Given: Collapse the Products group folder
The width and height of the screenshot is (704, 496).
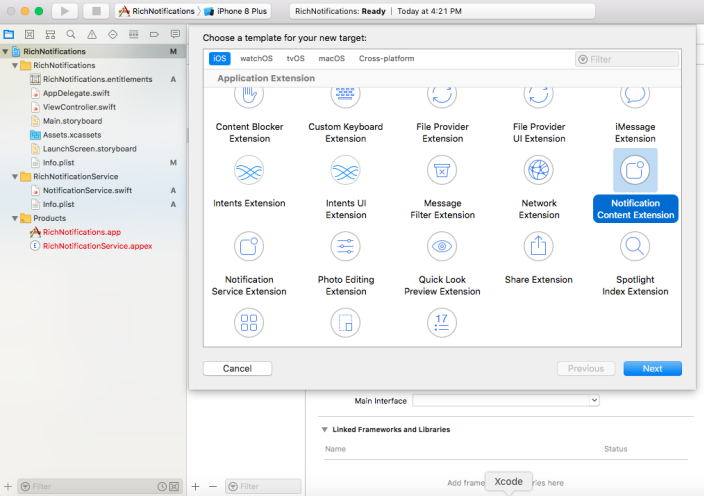Looking at the screenshot, I should point(15,219).
